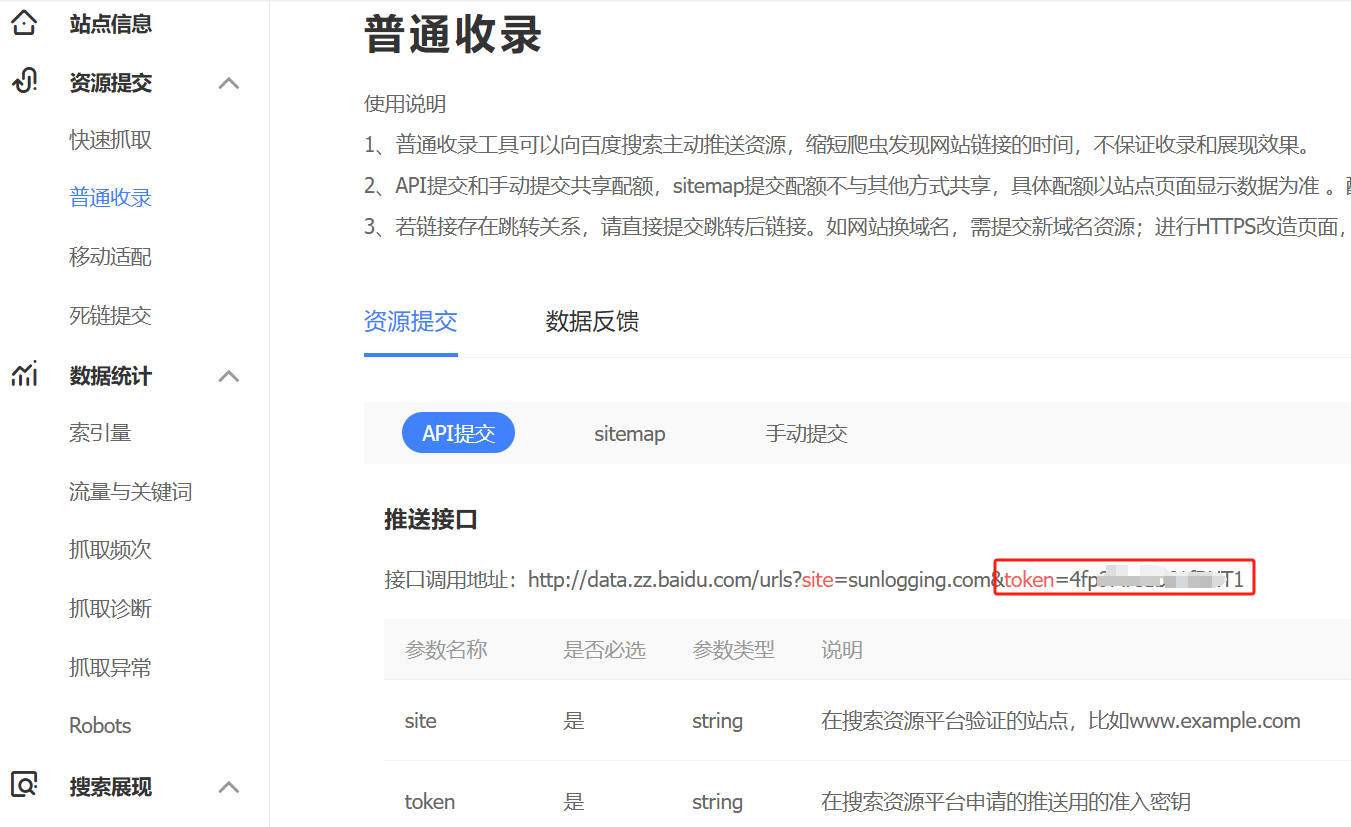This screenshot has width=1351, height=827.
Task: Choose the 手动提交 option
Action: pos(806,434)
